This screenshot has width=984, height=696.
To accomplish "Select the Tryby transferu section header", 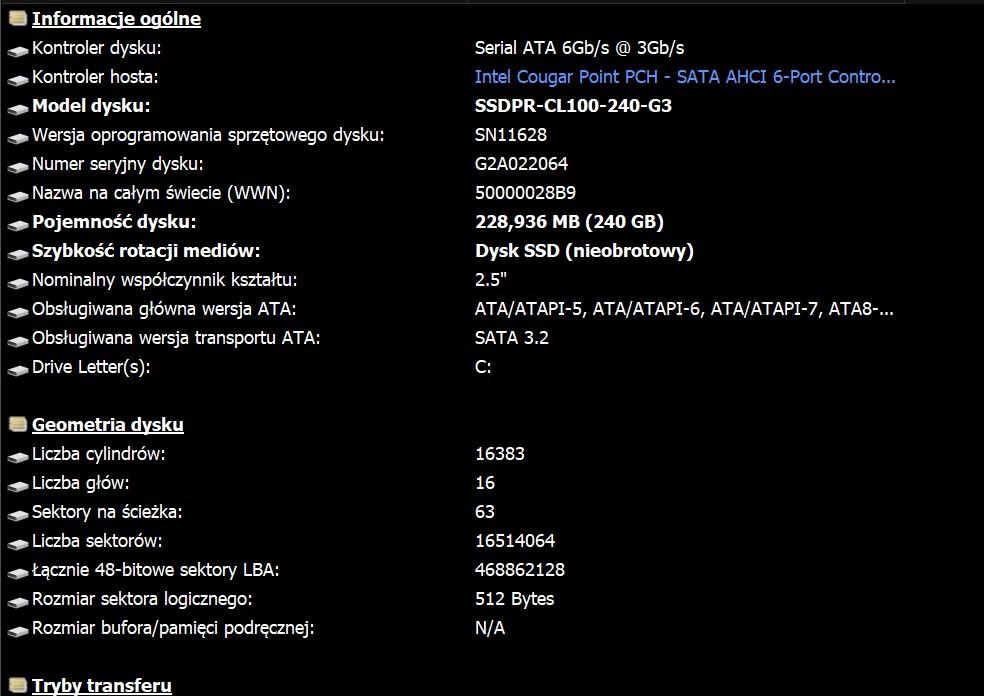I will [x=102, y=686].
